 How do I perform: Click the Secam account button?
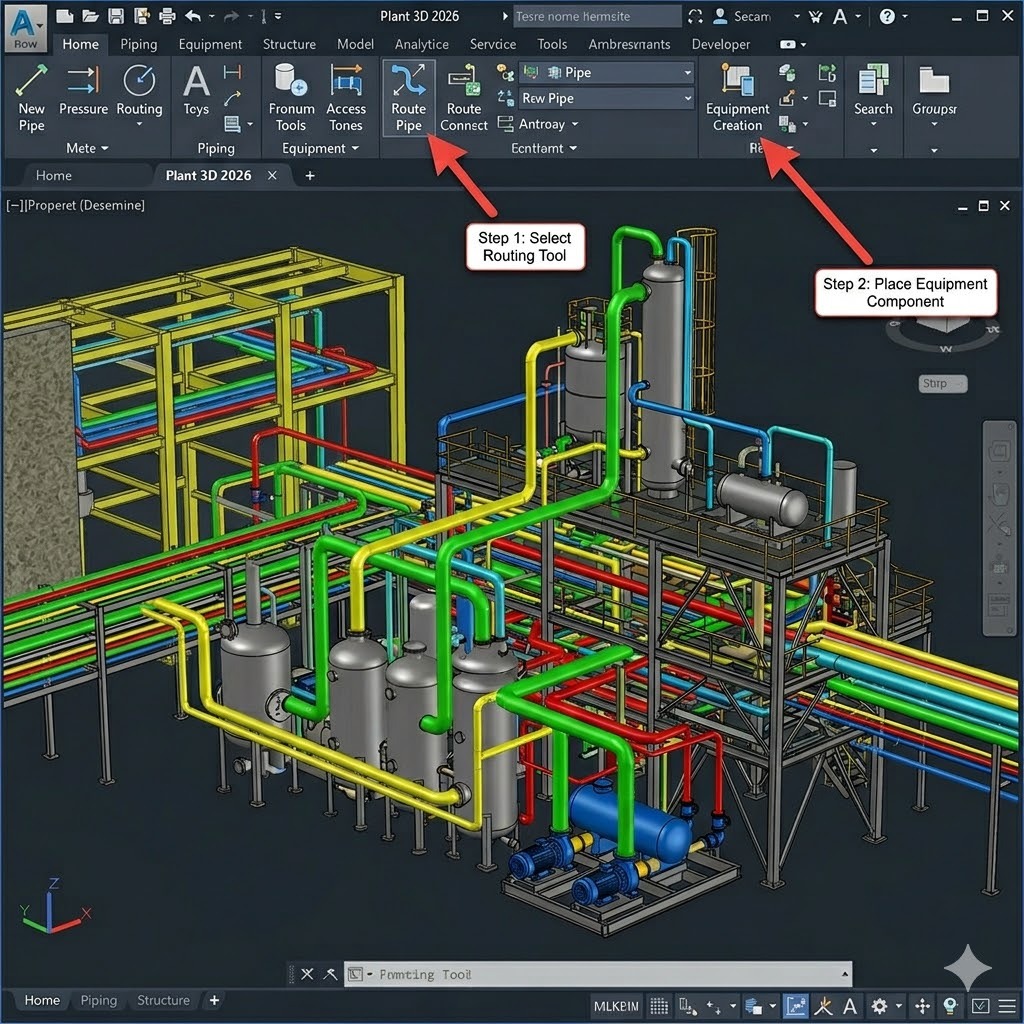743,16
